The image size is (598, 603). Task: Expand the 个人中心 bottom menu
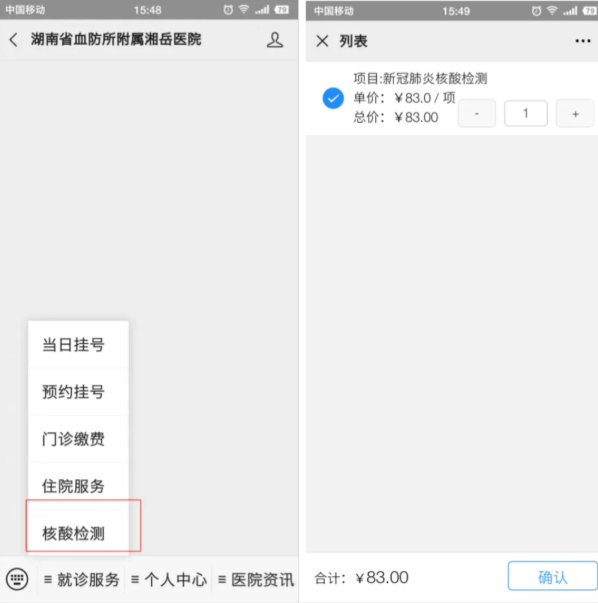point(168,579)
